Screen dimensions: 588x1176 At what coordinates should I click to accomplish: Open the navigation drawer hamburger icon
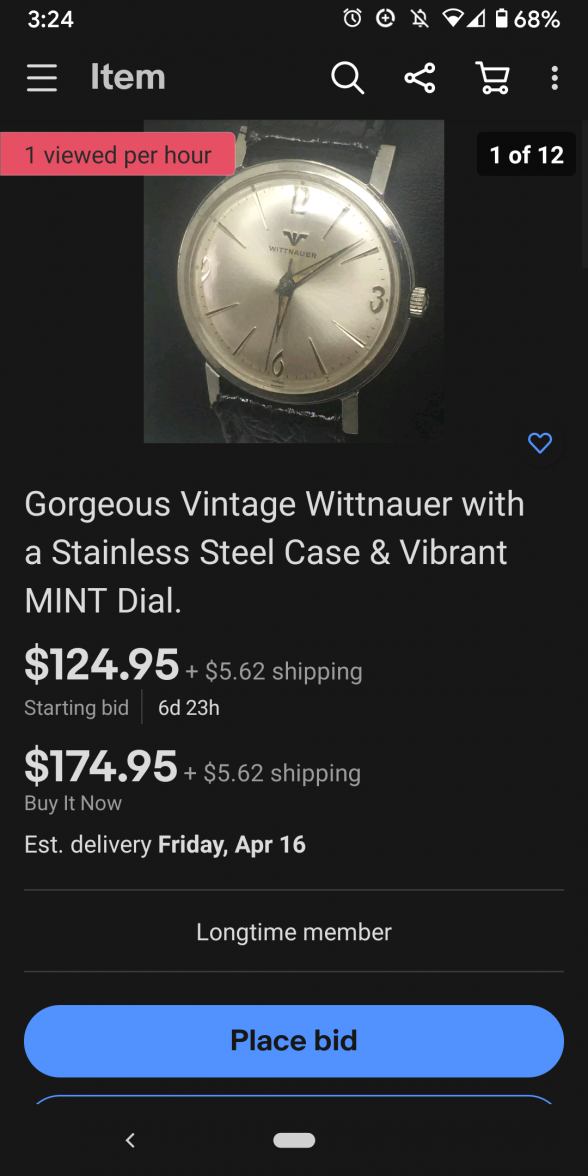(x=41, y=77)
